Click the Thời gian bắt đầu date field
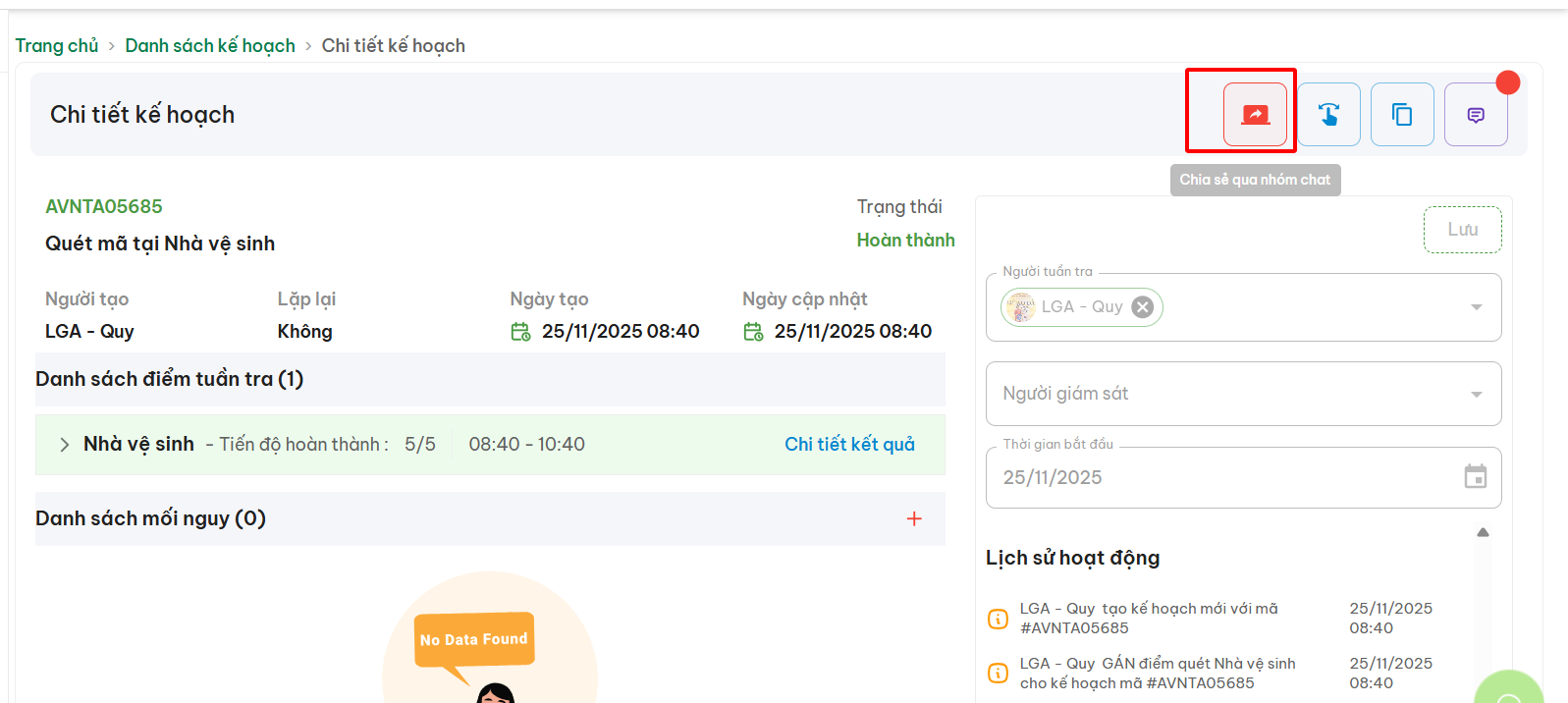 pos(1217,478)
